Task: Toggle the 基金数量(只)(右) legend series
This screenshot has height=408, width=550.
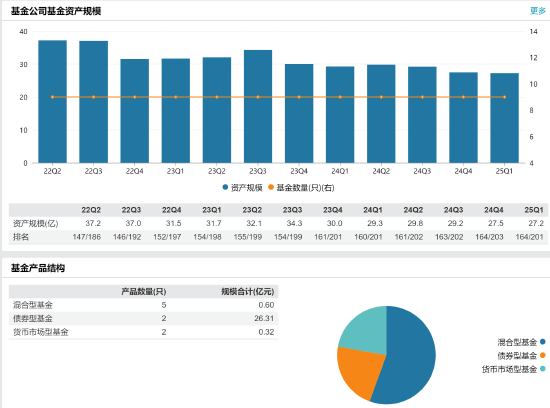Action: pos(301,188)
